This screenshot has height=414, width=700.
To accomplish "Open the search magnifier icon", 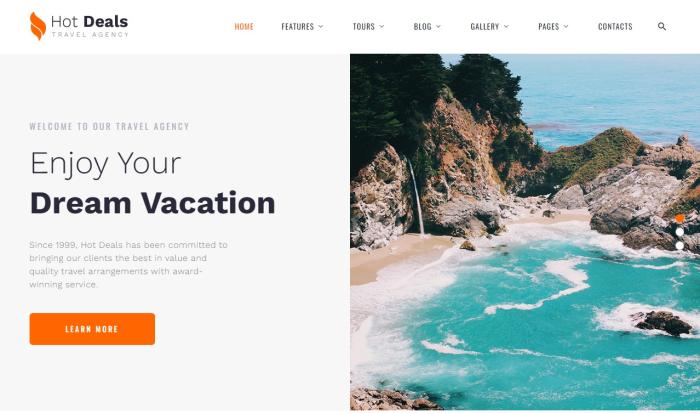I will point(662,26).
